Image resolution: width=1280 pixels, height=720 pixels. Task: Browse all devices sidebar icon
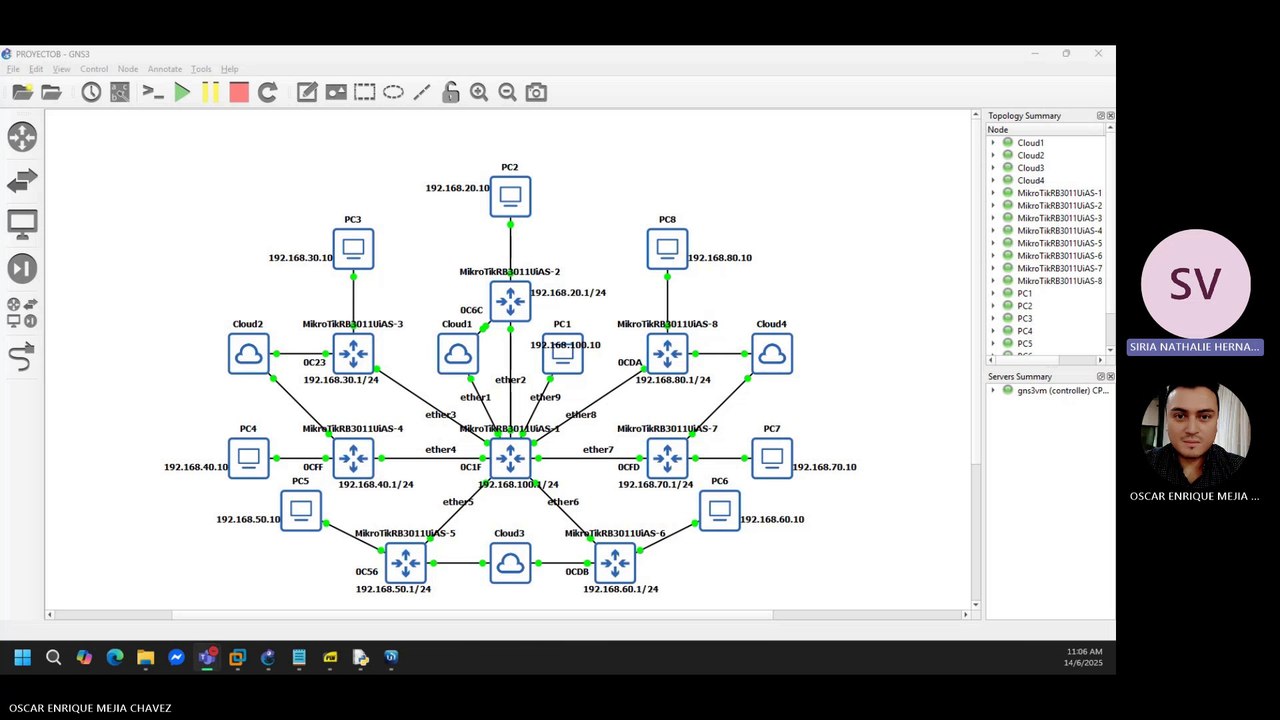22,312
